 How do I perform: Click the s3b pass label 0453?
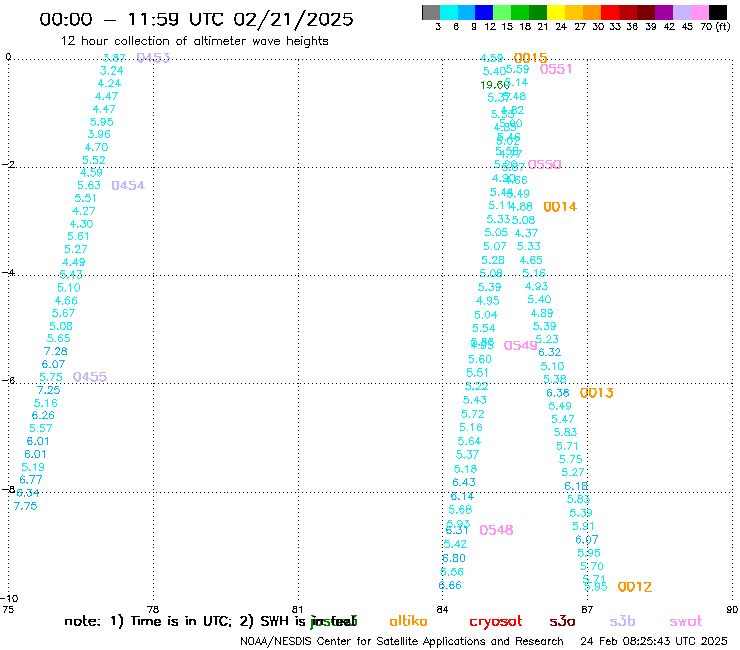point(153,58)
